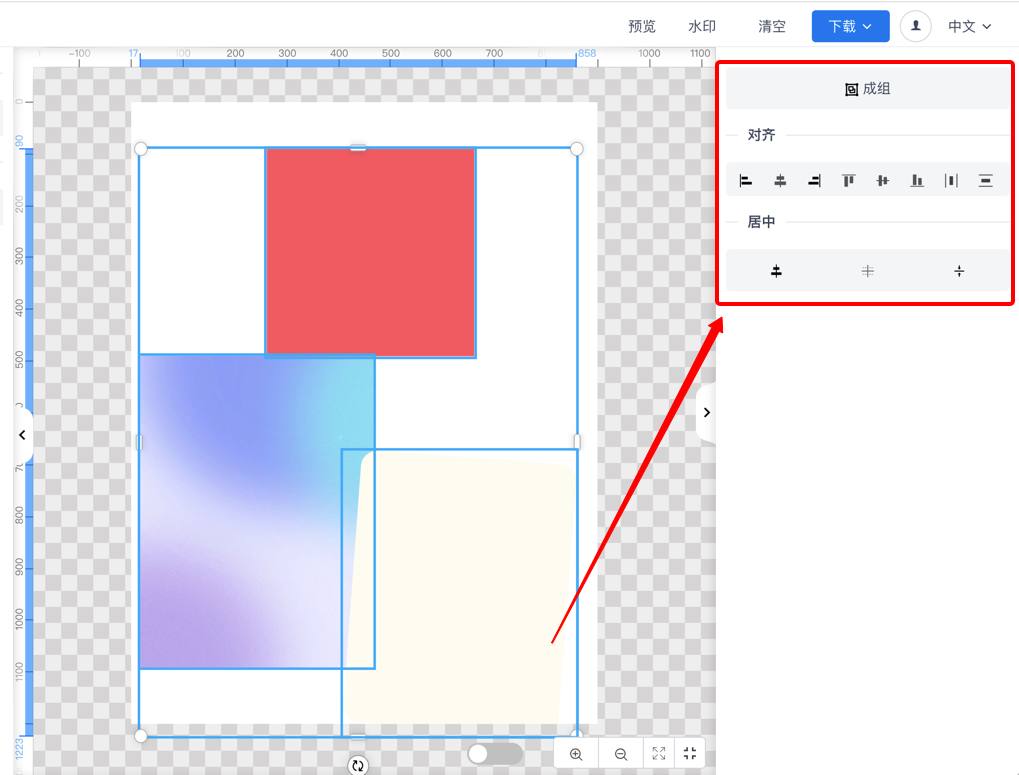Open the user profile avatar icon
The image size is (1019, 775).
(916, 27)
